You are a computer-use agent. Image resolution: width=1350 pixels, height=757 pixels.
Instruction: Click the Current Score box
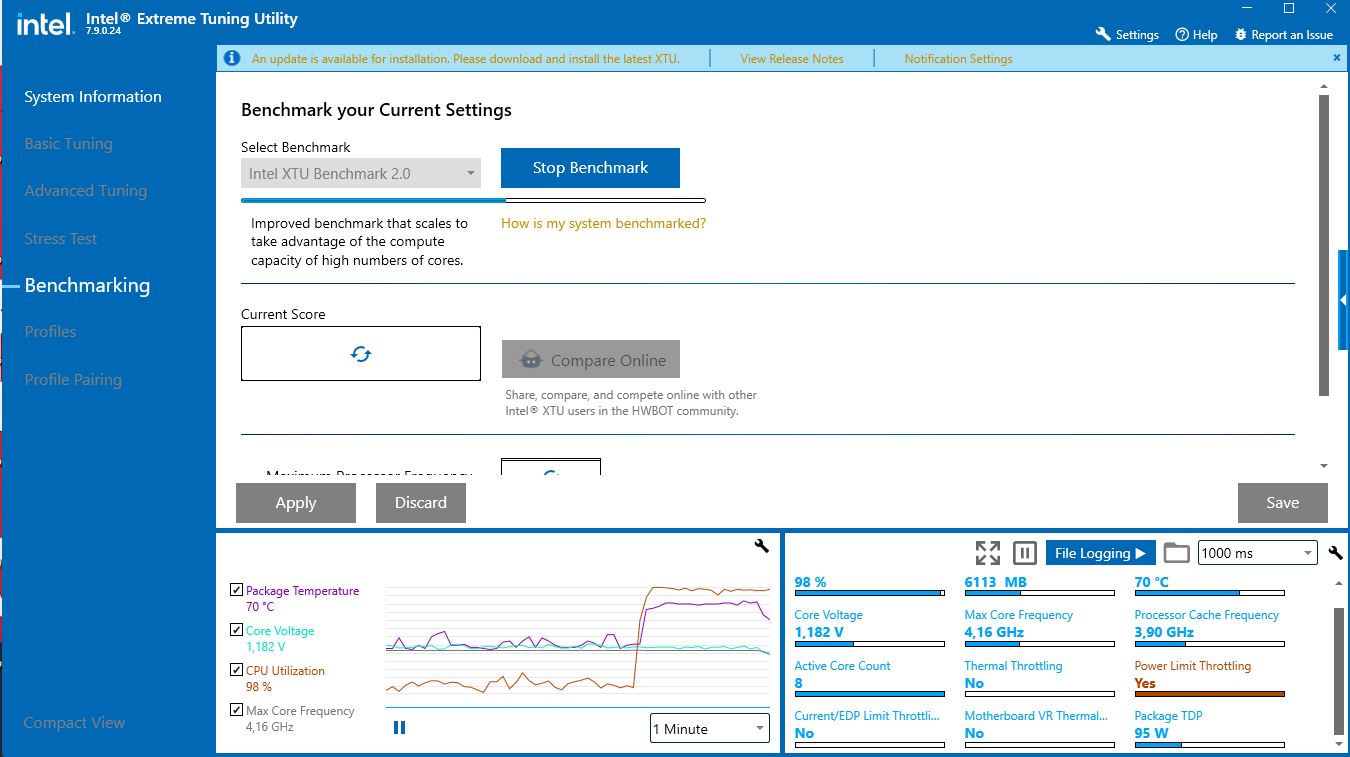[x=361, y=353]
